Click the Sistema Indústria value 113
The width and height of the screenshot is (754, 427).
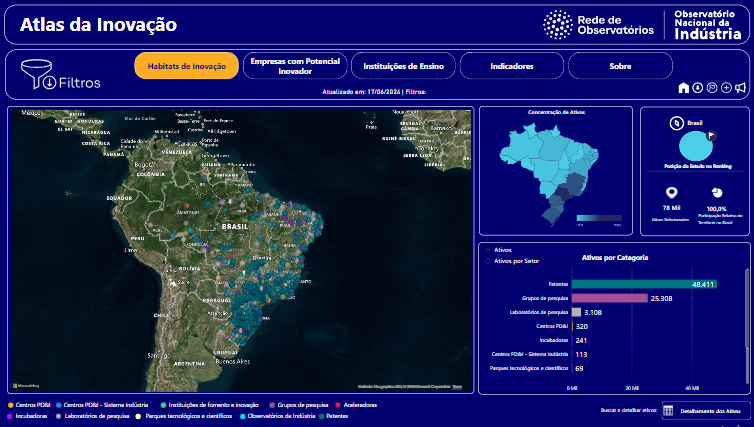[581, 354]
